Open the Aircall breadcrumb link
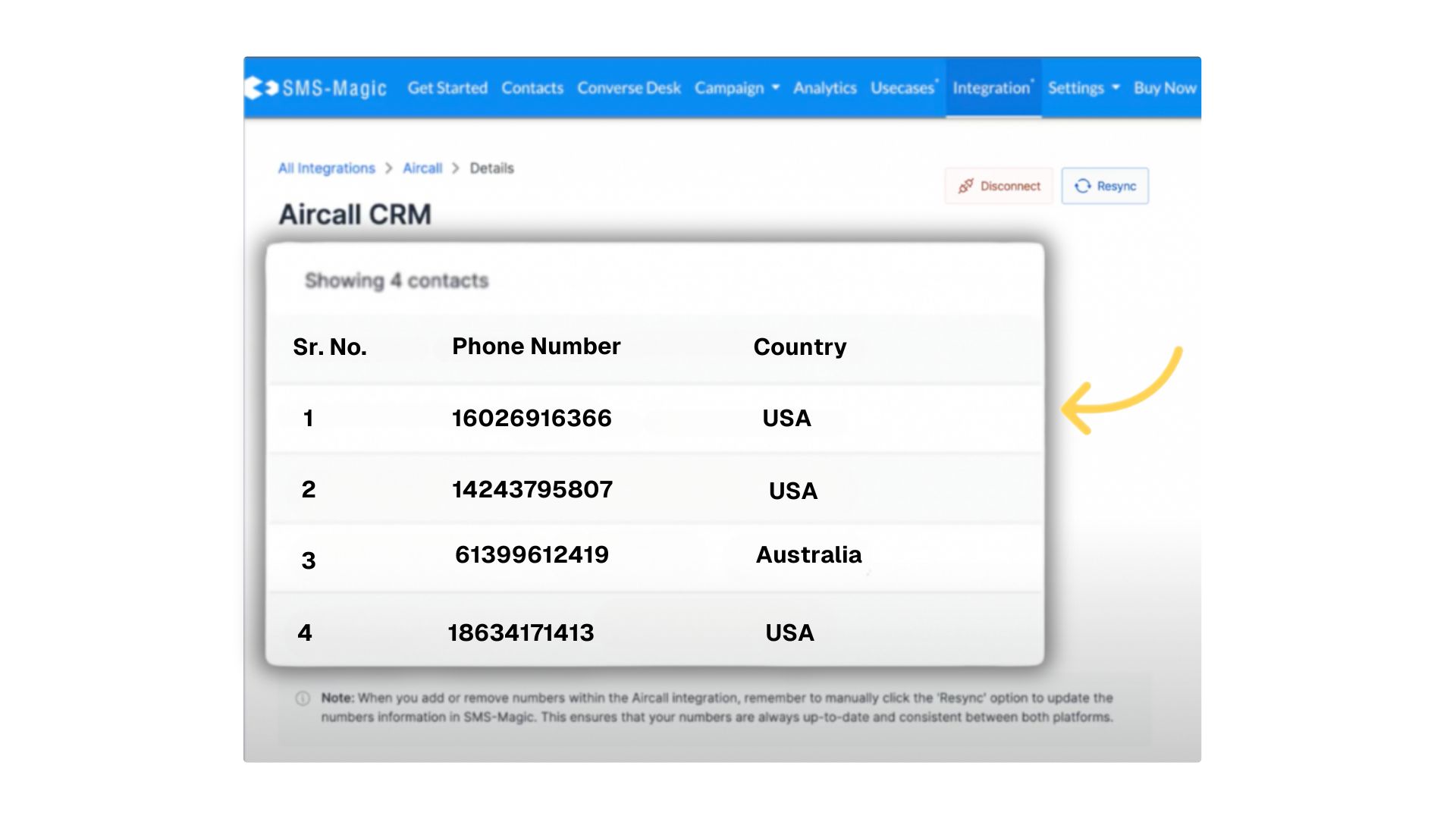Screen dimensions: 1456x819 pyautogui.click(x=422, y=168)
